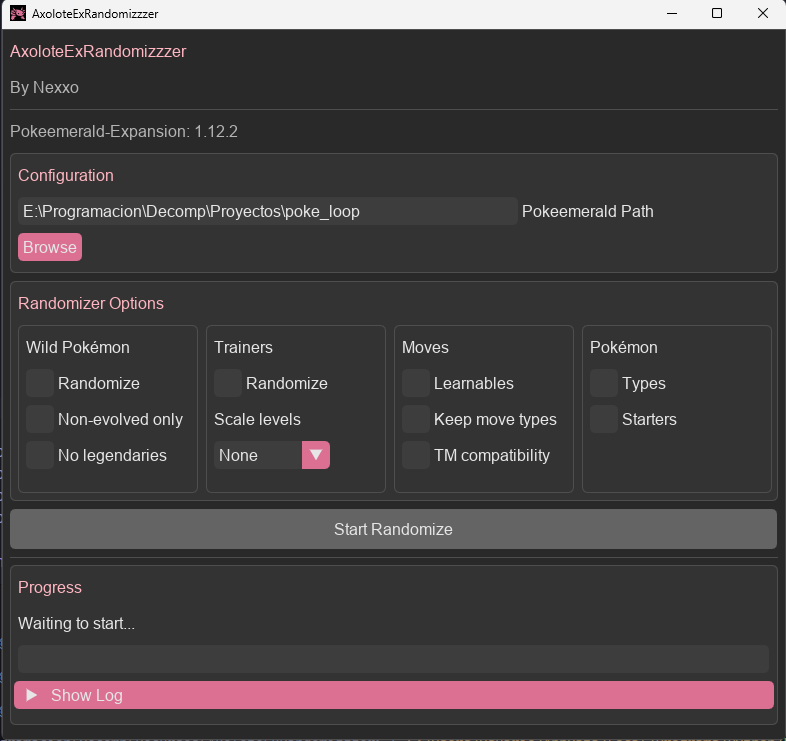
Task: Check the Pokémon Types checkbox
Action: (604, 383)
